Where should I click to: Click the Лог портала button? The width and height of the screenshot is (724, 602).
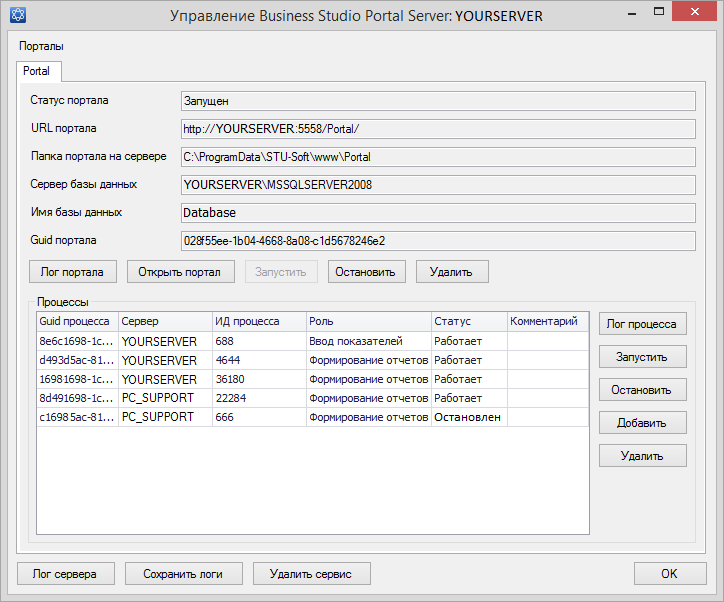click(72, 272)
